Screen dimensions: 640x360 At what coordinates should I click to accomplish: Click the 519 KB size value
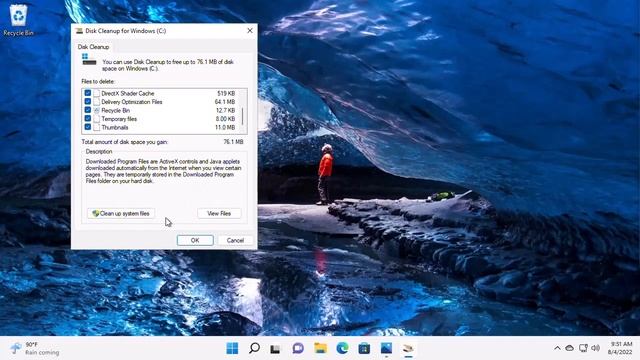pyautogui.click(x=226, y=93)
